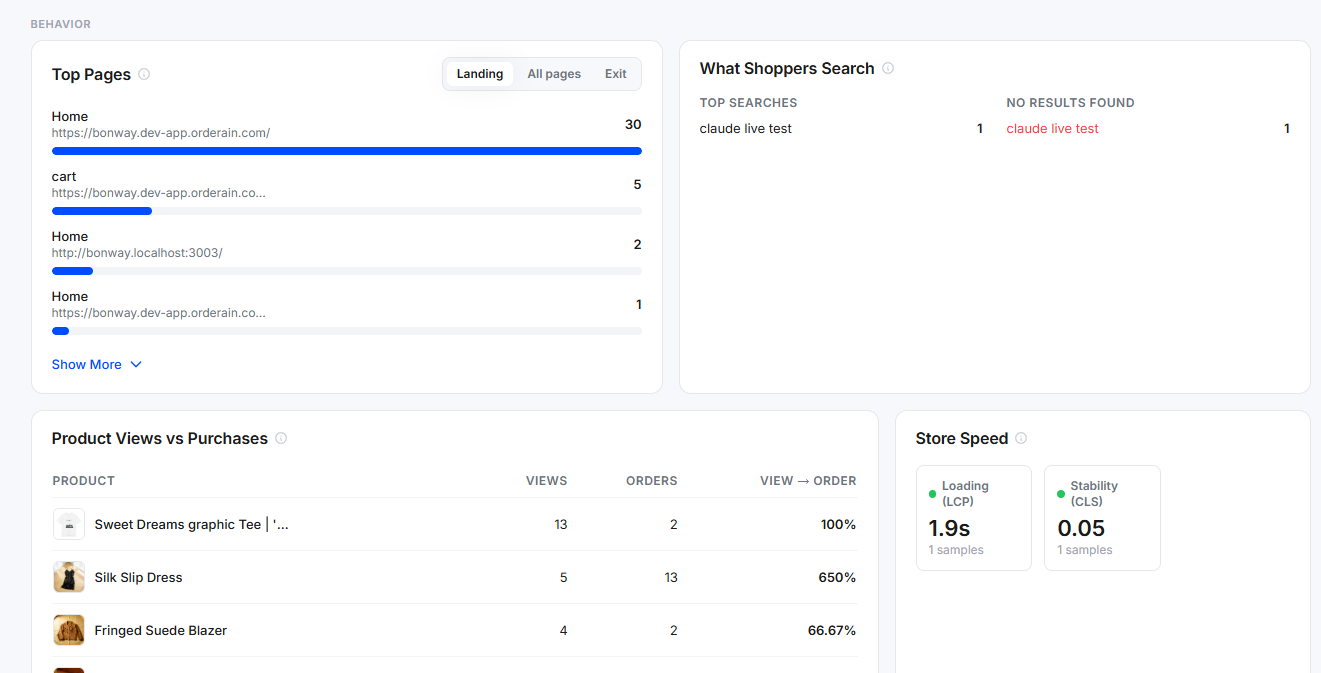Click info icon next to Top Pages
The height and width of the screenshot is (673, 1321).
coord(144,74)
